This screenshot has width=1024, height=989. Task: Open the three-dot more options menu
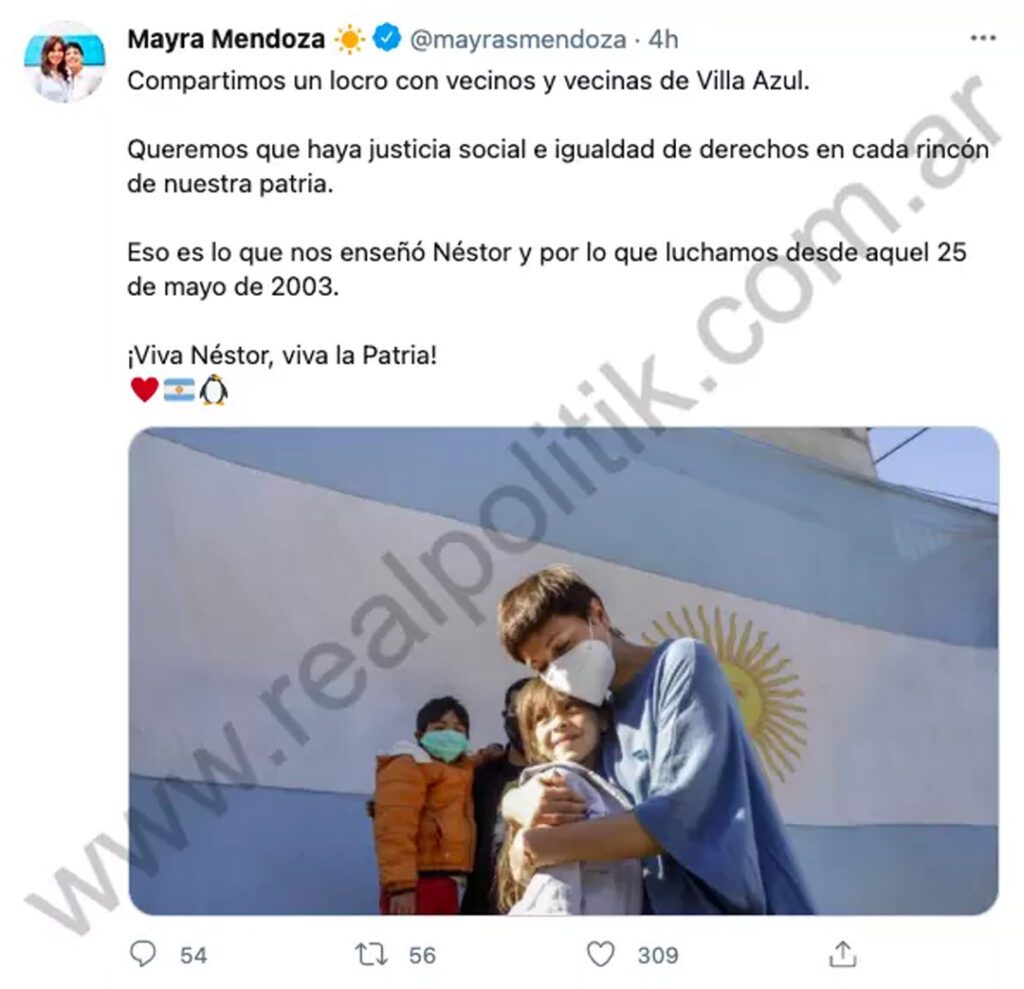(x=983, y=39)
